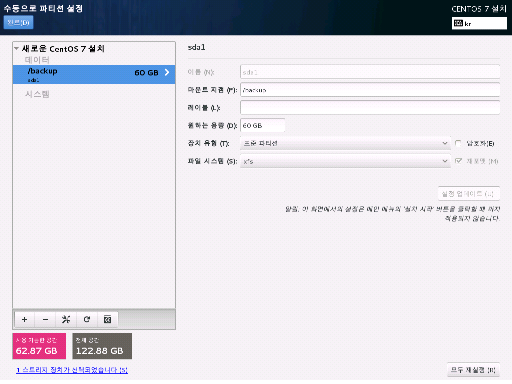The width and height of the screenshot is (512, 384).
Task: Click the mount point field showing /backup
Action: click(370, 90)
